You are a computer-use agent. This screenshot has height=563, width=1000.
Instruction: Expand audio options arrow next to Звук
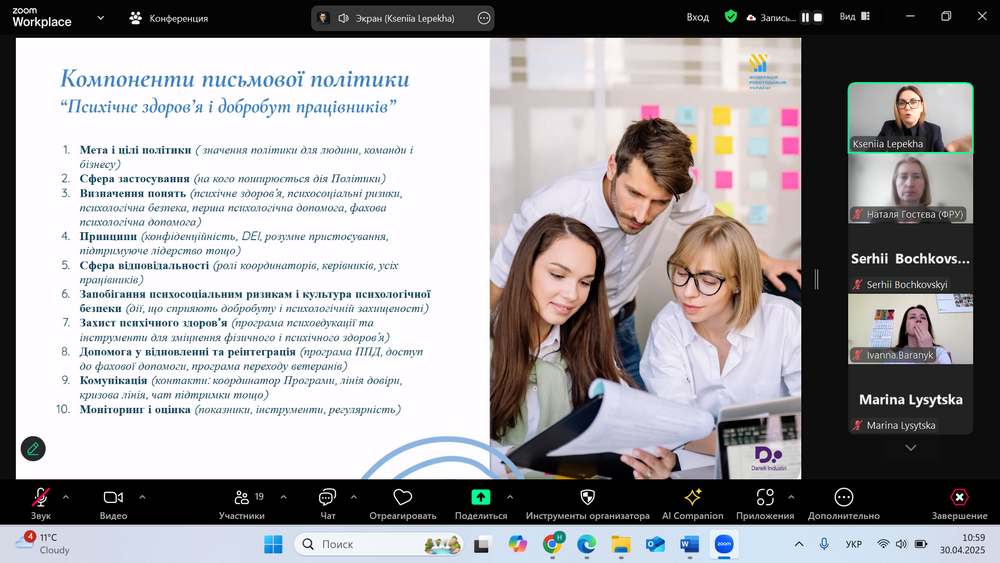pyautogui.click(x=66, y=496)
